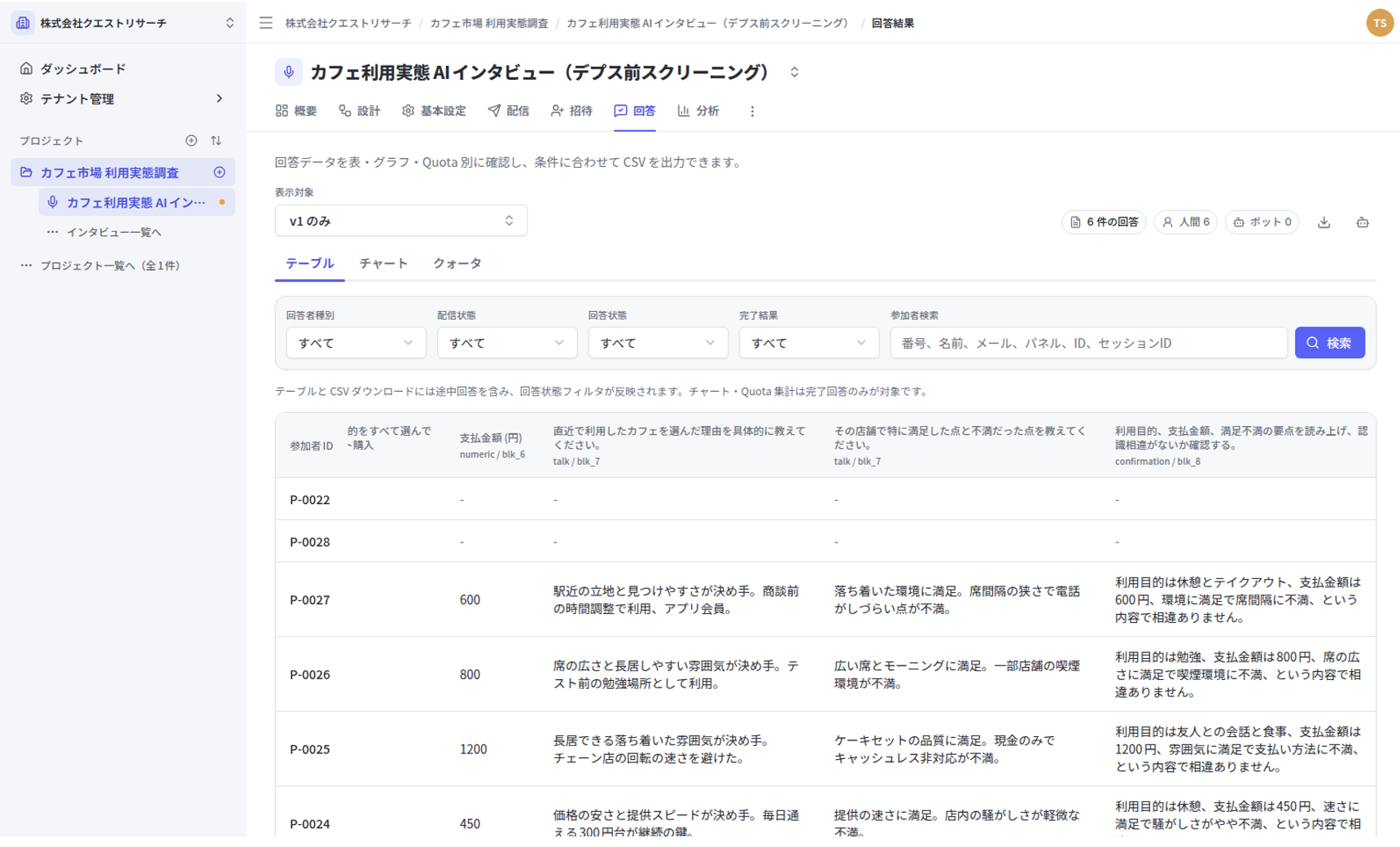The width and height of the screenshot is (1400, 847).
Task: Select カフェ市場 利用実態調査 project in sidebar
Action: tap(110, 172)
